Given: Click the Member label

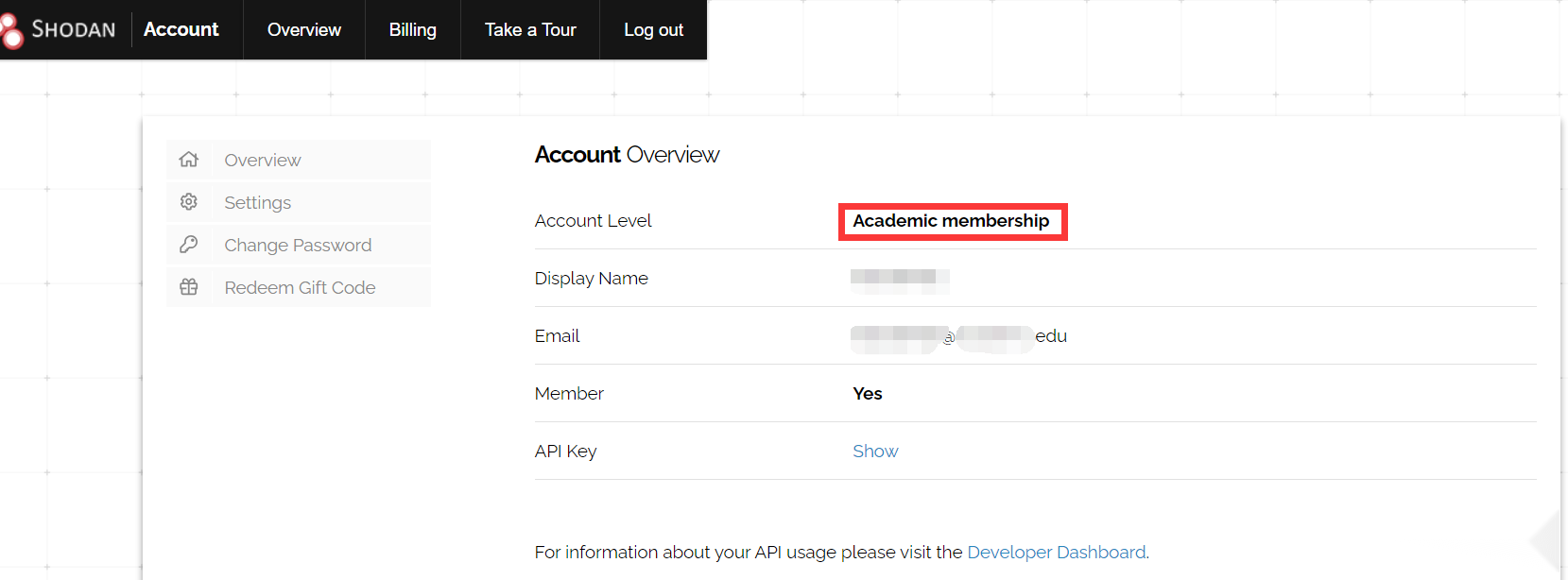Looking at the screenshot, I should (569, 393).
